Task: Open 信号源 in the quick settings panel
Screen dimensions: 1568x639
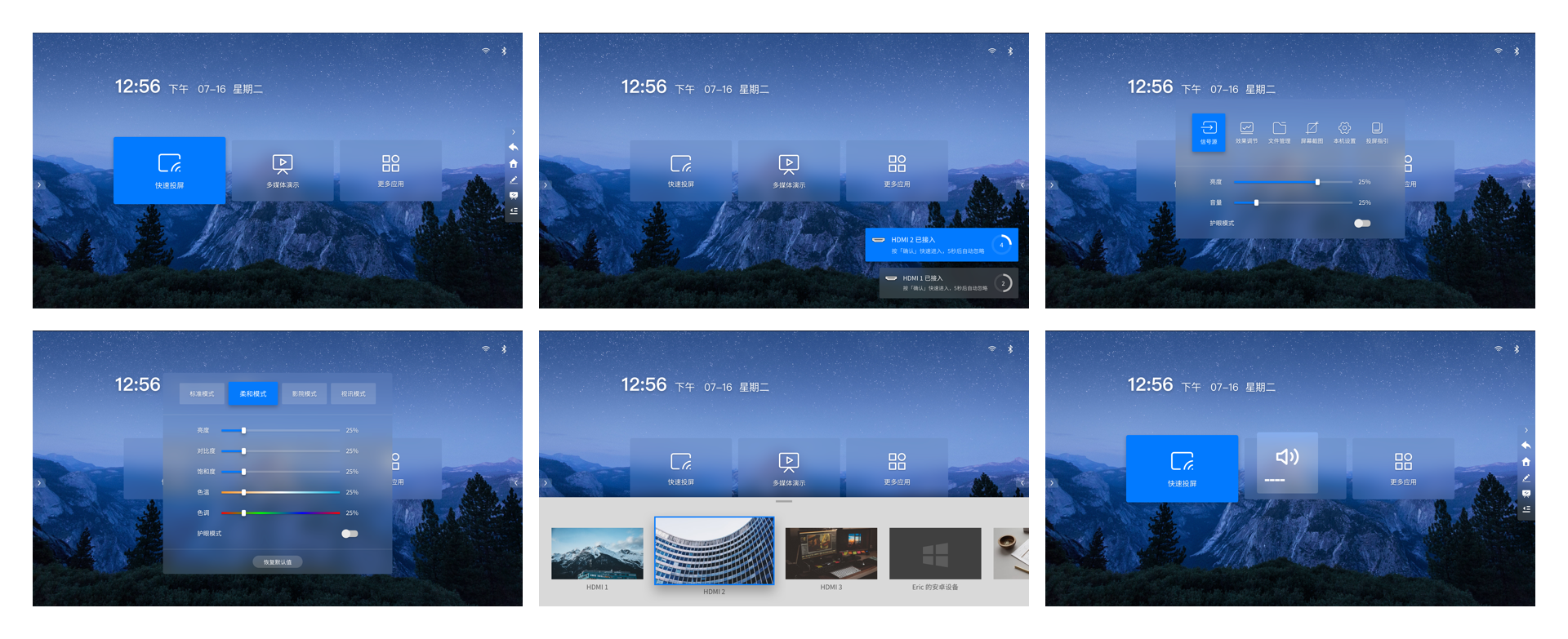Action: point(1208,132)
